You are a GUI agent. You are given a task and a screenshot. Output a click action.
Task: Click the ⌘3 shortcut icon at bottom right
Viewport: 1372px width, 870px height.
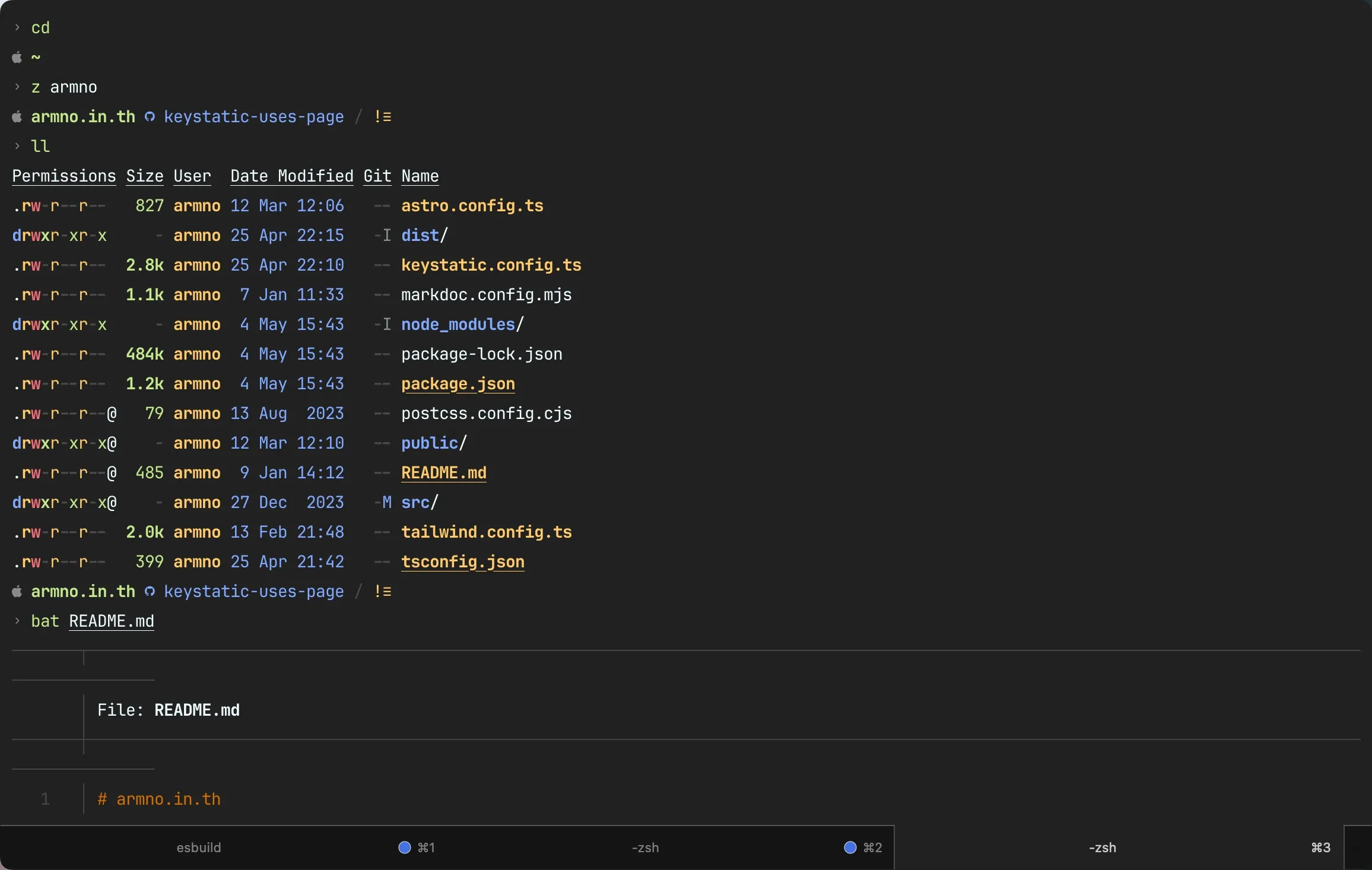click(x=1320, y=847)
